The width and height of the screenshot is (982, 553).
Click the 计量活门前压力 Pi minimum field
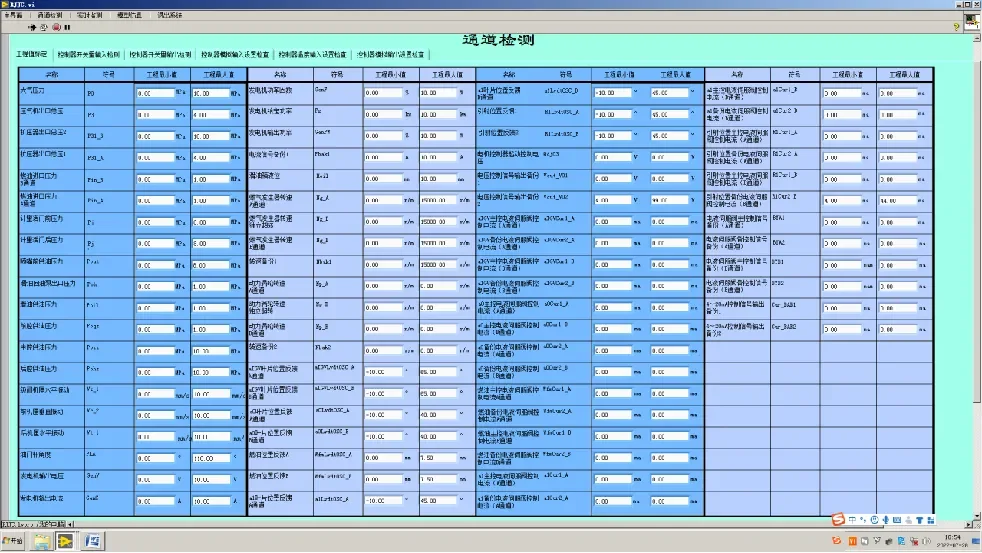155,222
